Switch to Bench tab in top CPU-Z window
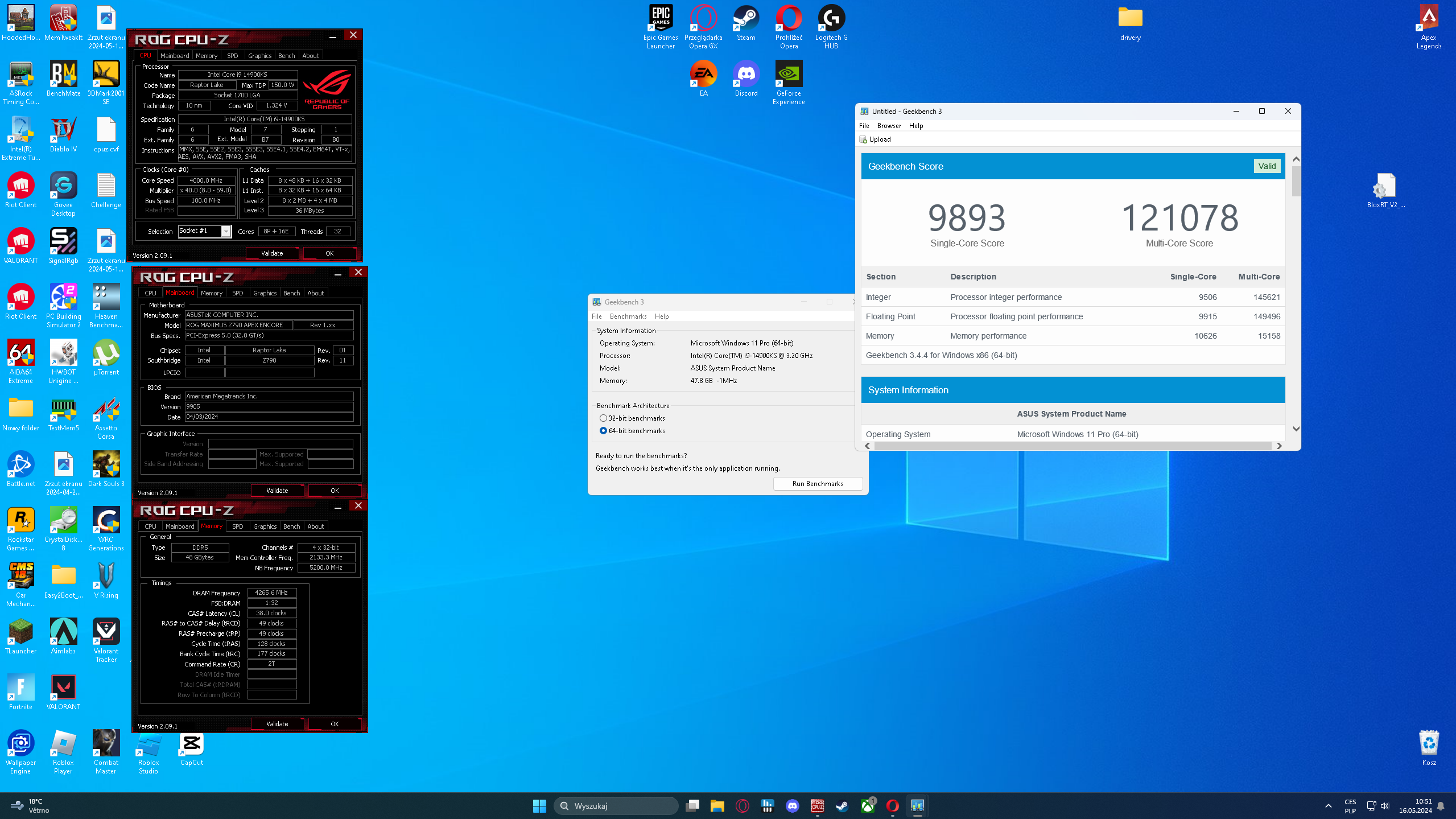The image size is (1456, 819). pos(286,56)
